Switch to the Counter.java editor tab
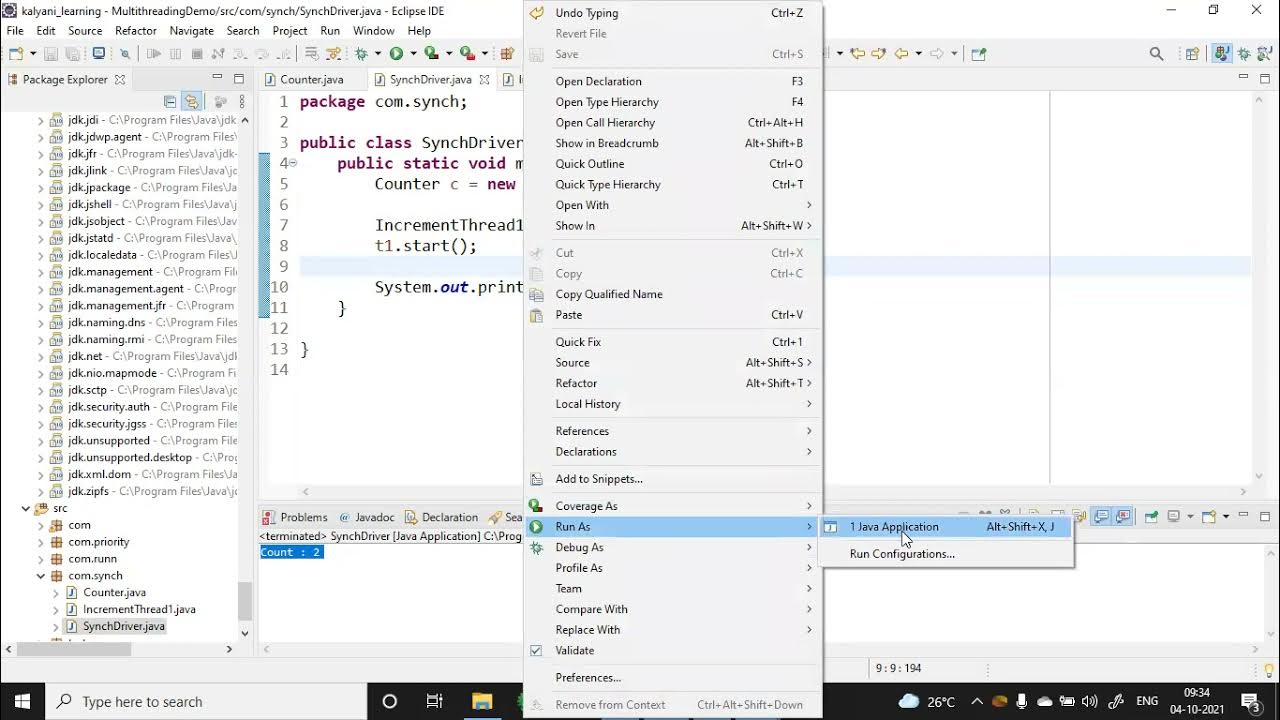The width and height of the screenshot is (1280, 720). (x=311, y=79)
